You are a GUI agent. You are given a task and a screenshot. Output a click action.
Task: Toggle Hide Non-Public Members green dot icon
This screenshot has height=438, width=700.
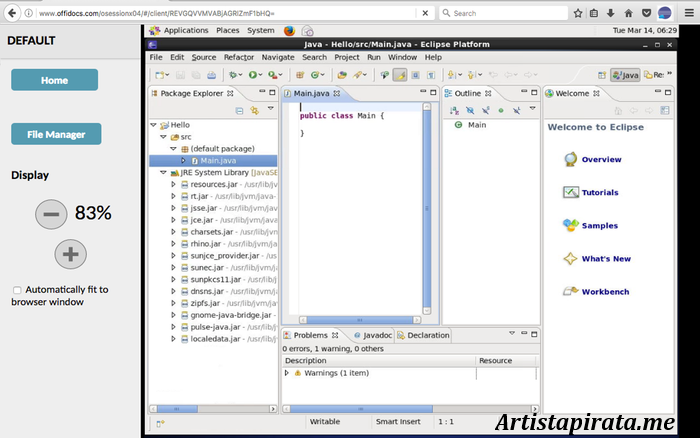[x=501, y=110]
